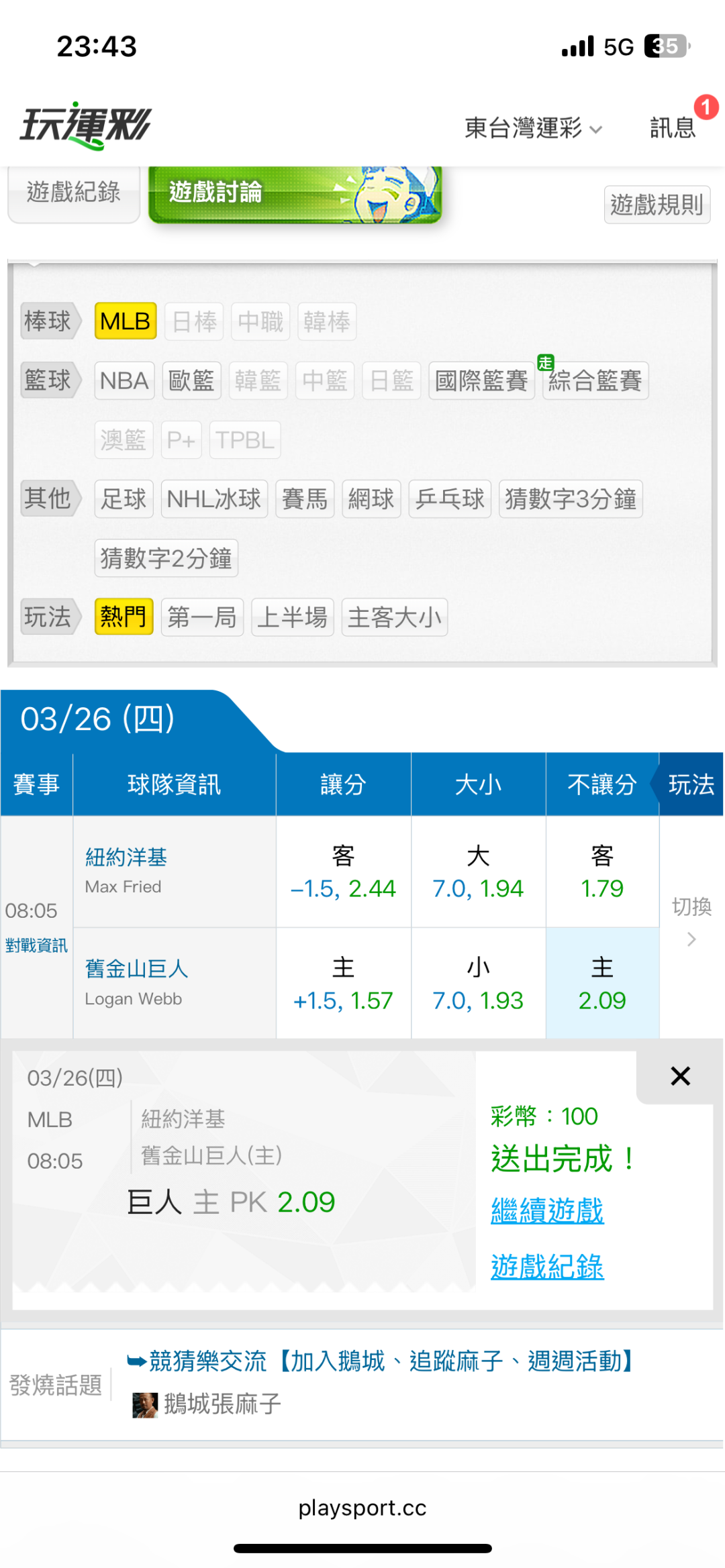Select the 客 -1.5 spread odds

[x=343, y=872]
